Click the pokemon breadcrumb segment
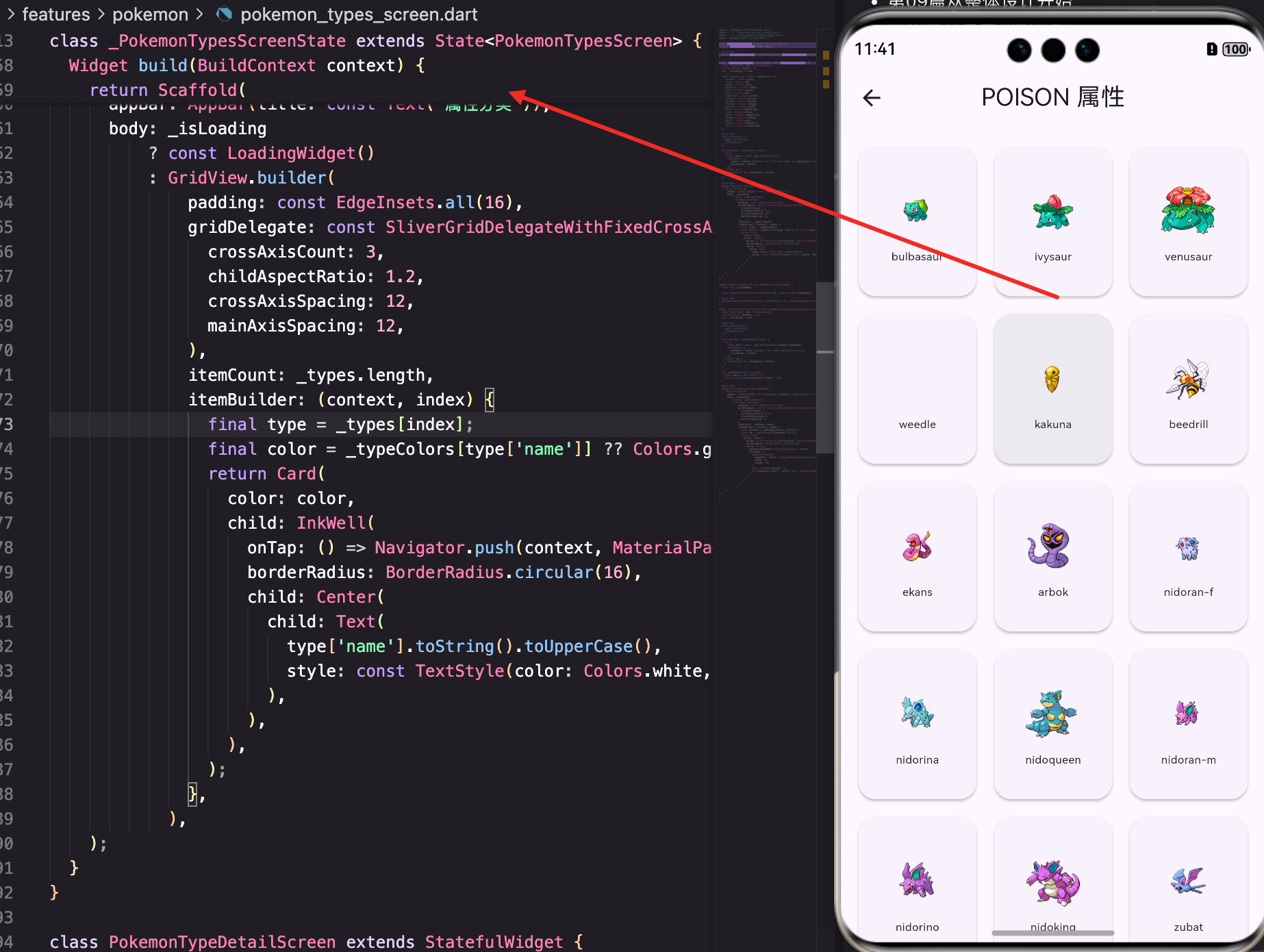 (x=150, y=14)
